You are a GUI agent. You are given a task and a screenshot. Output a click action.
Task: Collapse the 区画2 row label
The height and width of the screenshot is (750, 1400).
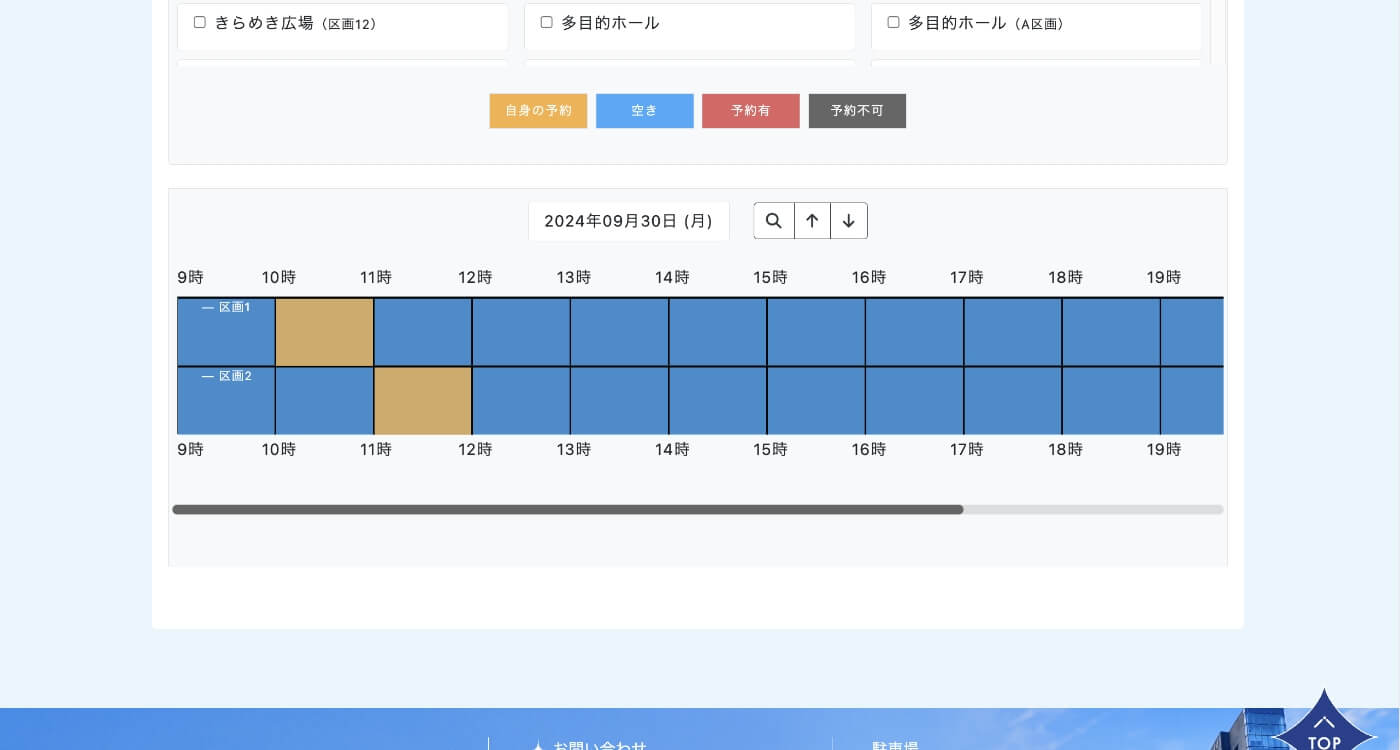226,377
